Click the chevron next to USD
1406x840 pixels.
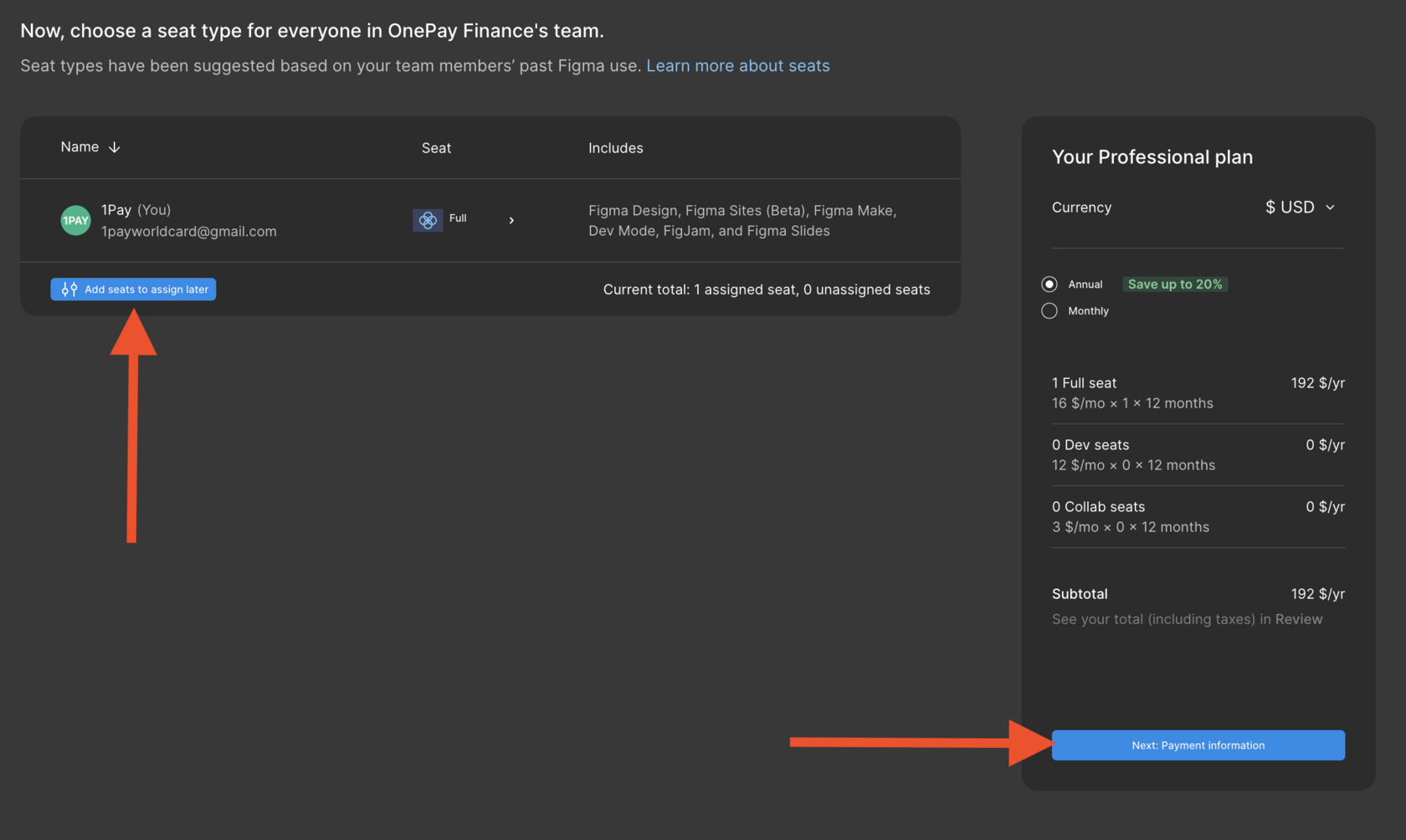pos(1330,207)
